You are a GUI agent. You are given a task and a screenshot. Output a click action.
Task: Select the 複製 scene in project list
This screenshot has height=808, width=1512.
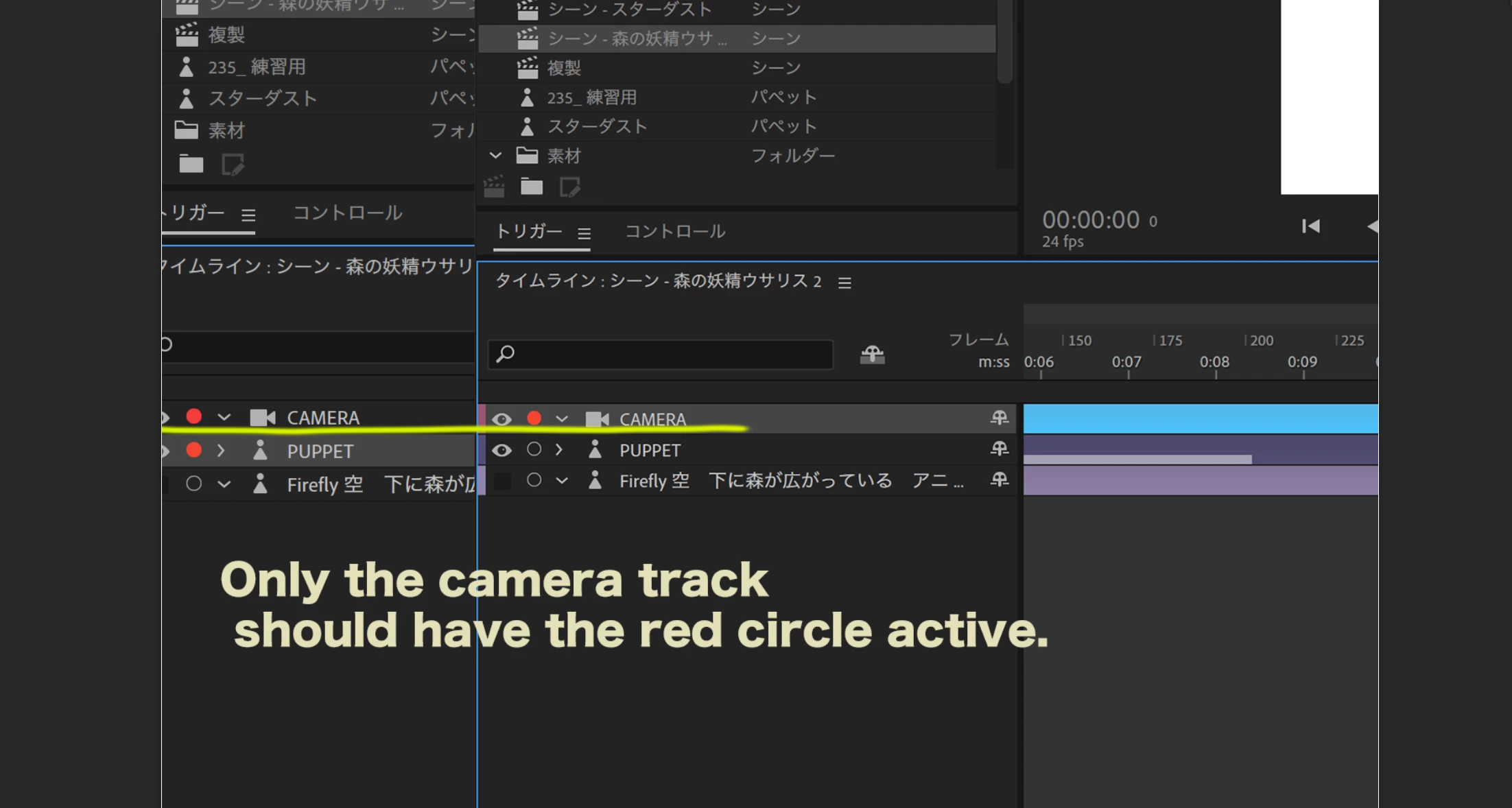[x=564, y=68]
